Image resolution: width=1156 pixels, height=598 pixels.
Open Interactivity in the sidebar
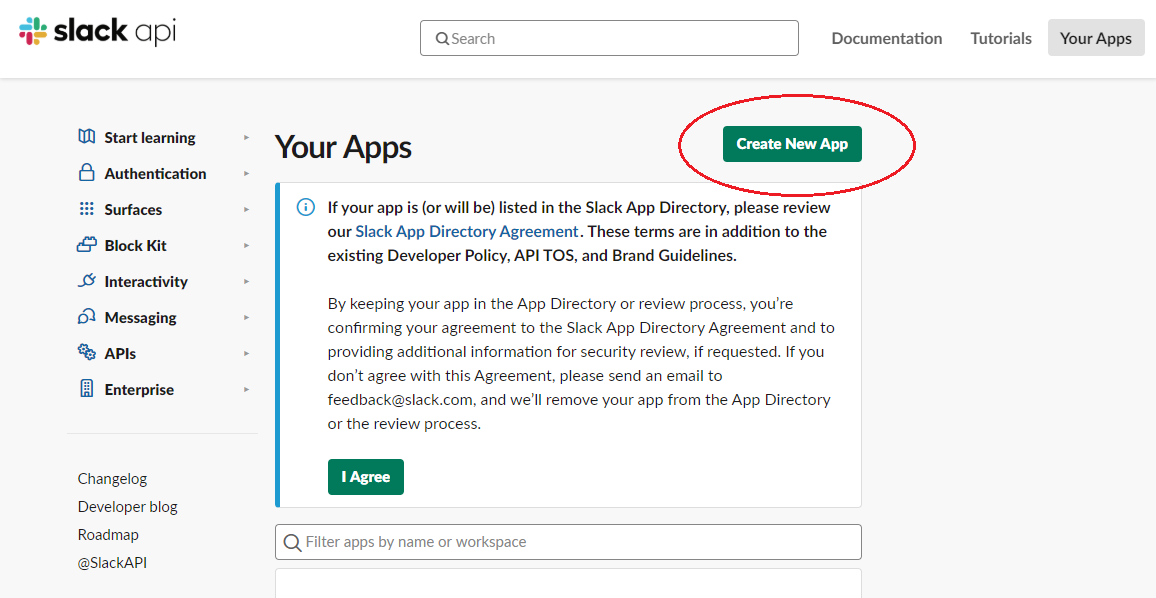pyautogui.click(x=146, y=282)
